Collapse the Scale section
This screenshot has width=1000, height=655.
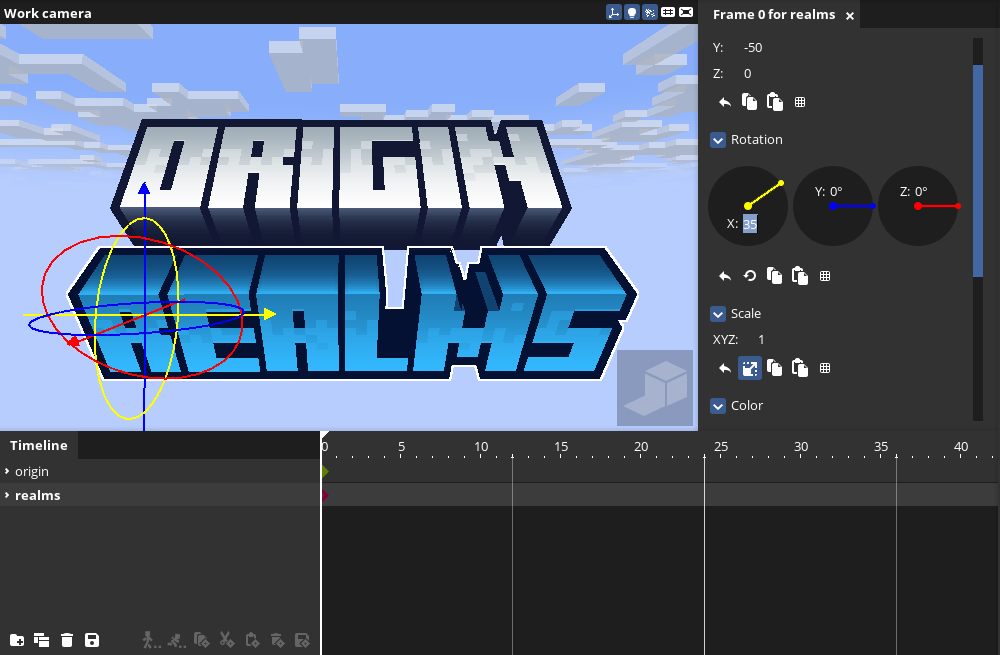click(x=718, y=314)
